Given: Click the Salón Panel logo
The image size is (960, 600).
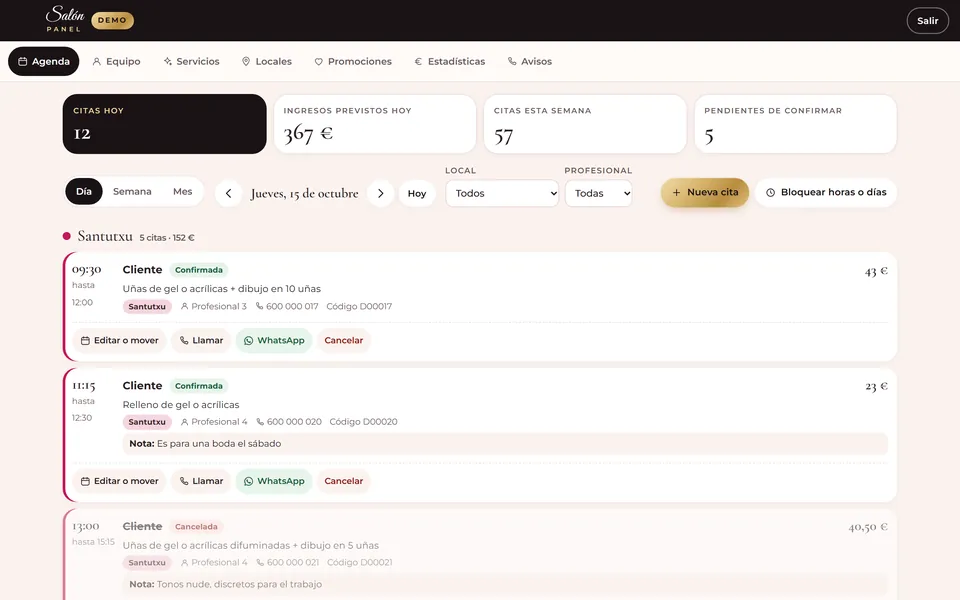Looking at the screenshot, I should click(65, 18).
